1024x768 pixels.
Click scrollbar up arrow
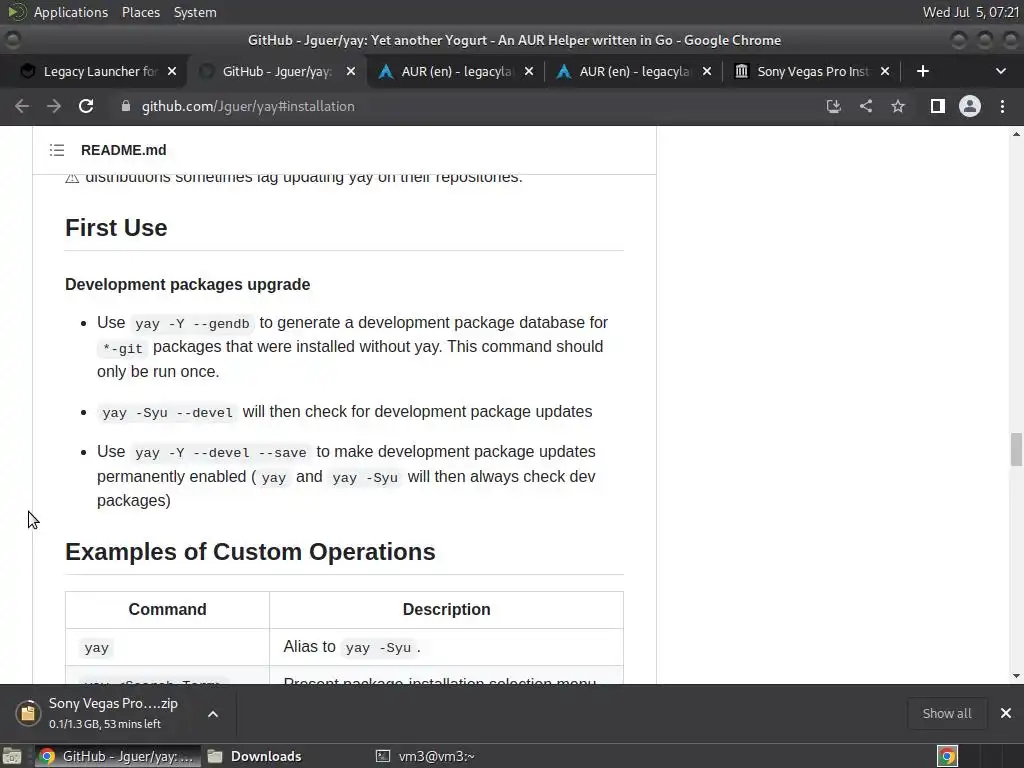(1016, 134)
